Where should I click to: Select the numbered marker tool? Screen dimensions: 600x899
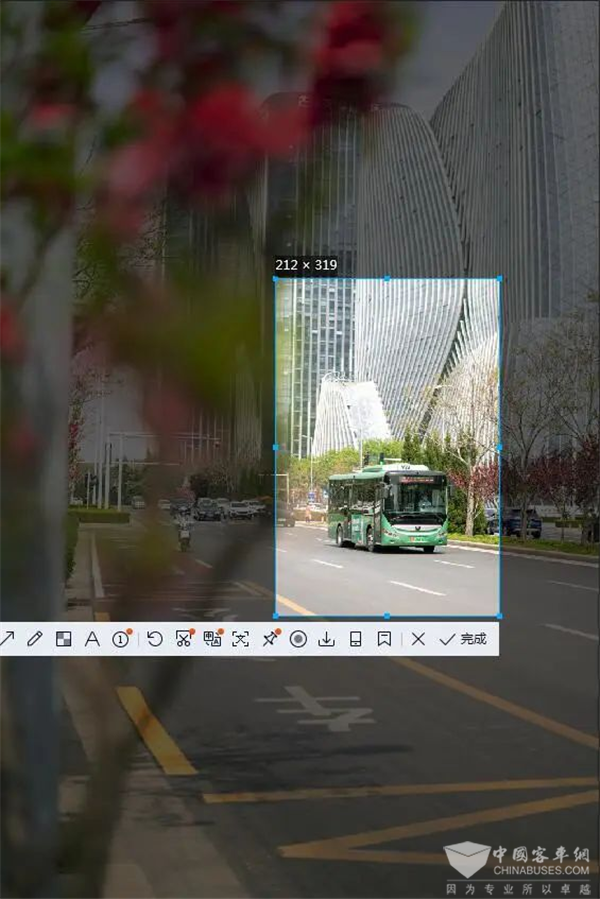pyautogui.click(x=121, y=639)
